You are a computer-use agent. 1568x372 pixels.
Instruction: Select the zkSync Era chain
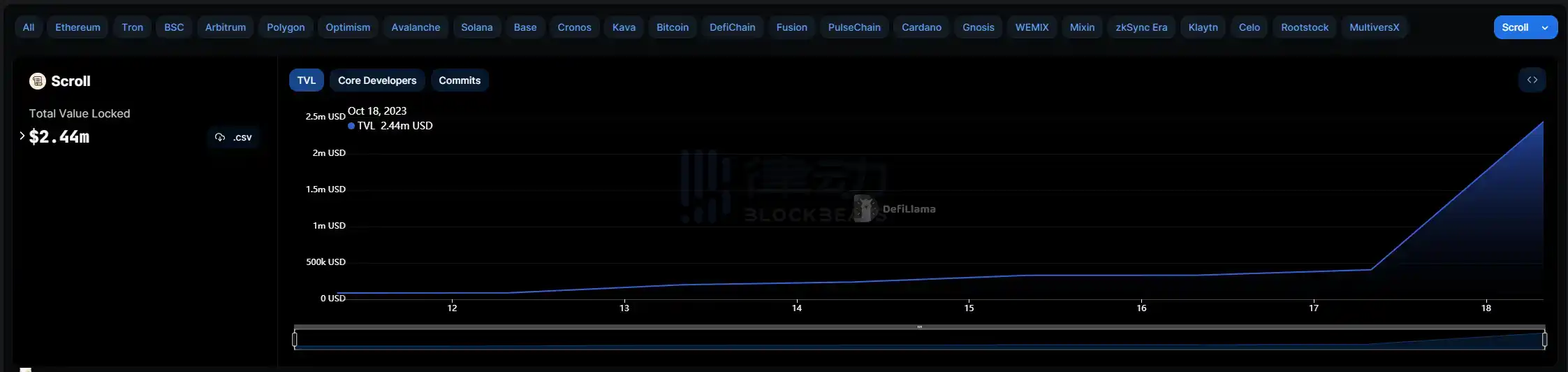point(1141,27)
